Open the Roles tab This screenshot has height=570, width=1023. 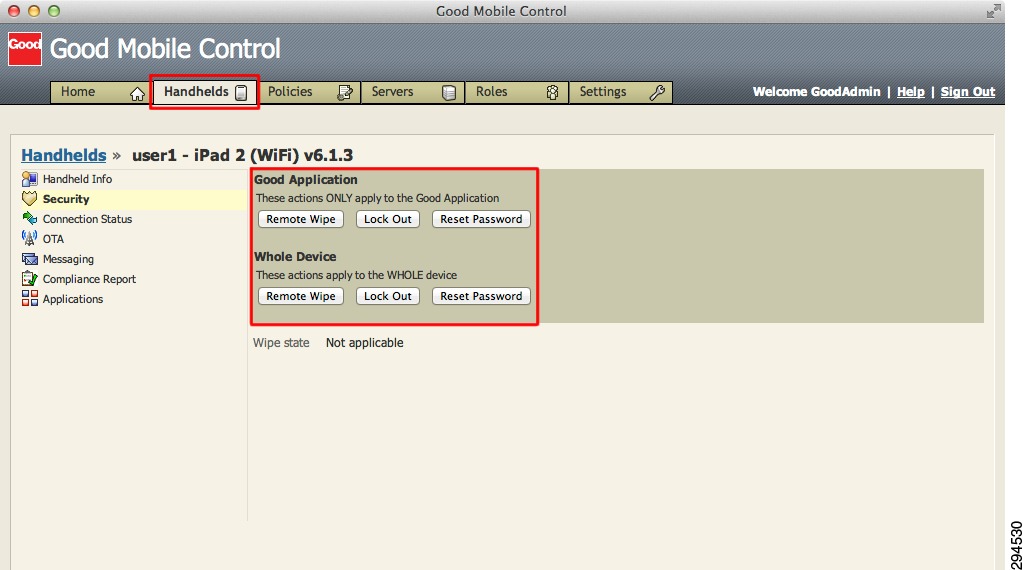click(517, 92)
